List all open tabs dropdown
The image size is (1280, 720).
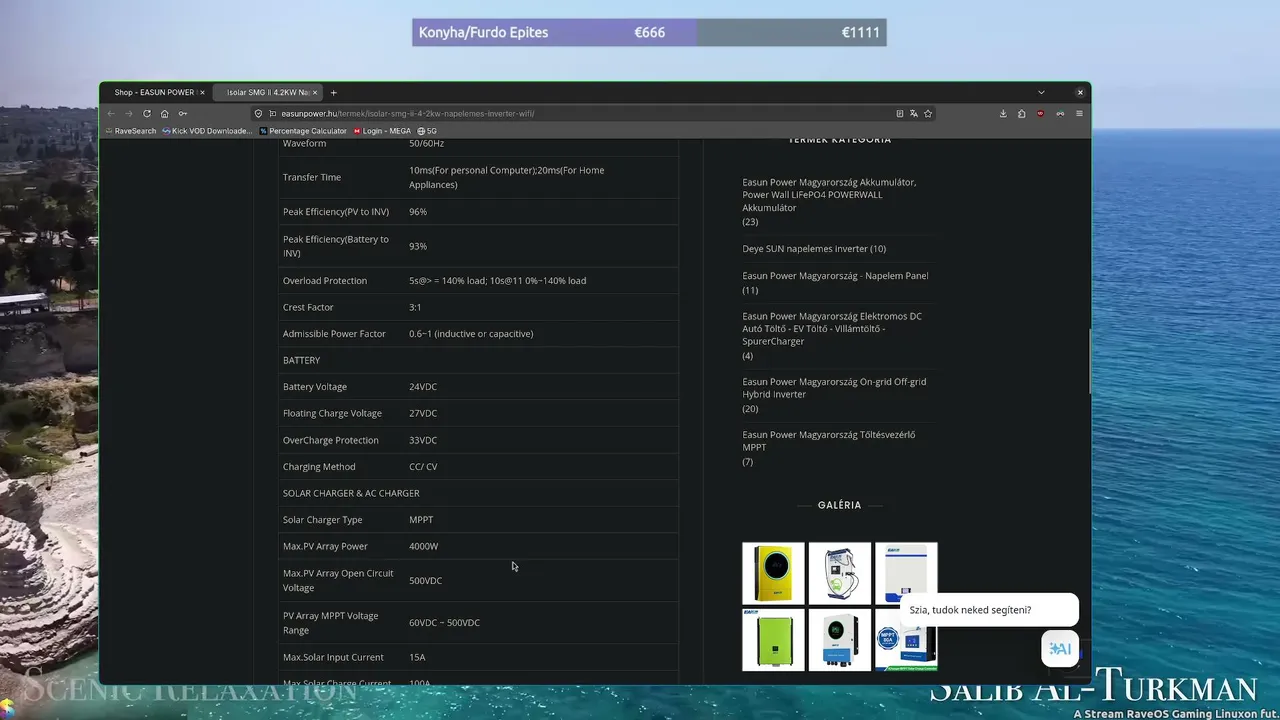point(1041,93)
